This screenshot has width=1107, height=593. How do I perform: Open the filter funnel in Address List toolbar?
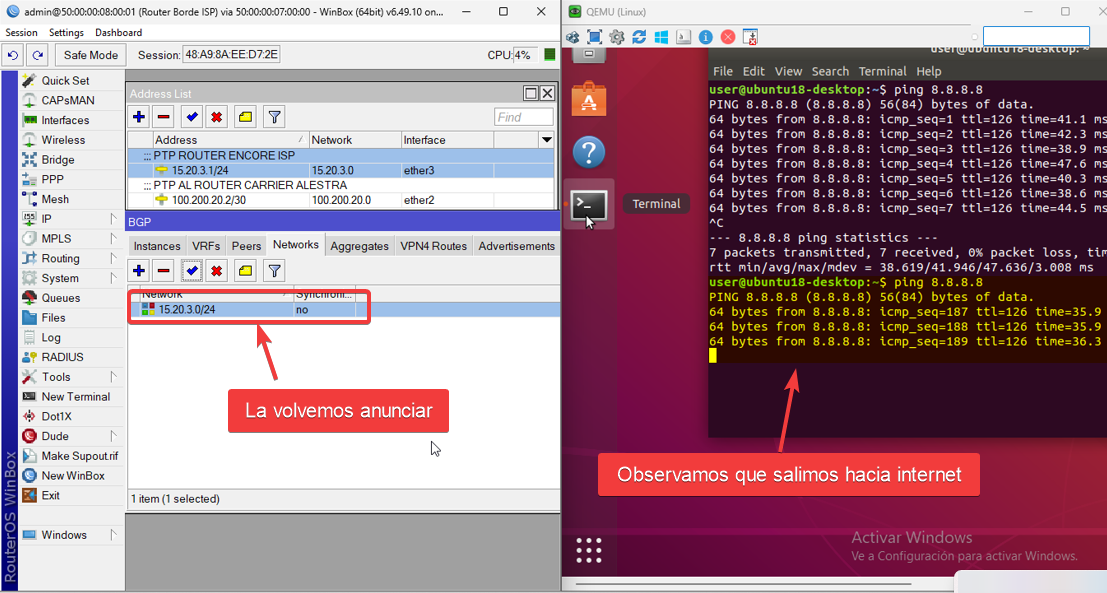point(274,117)
